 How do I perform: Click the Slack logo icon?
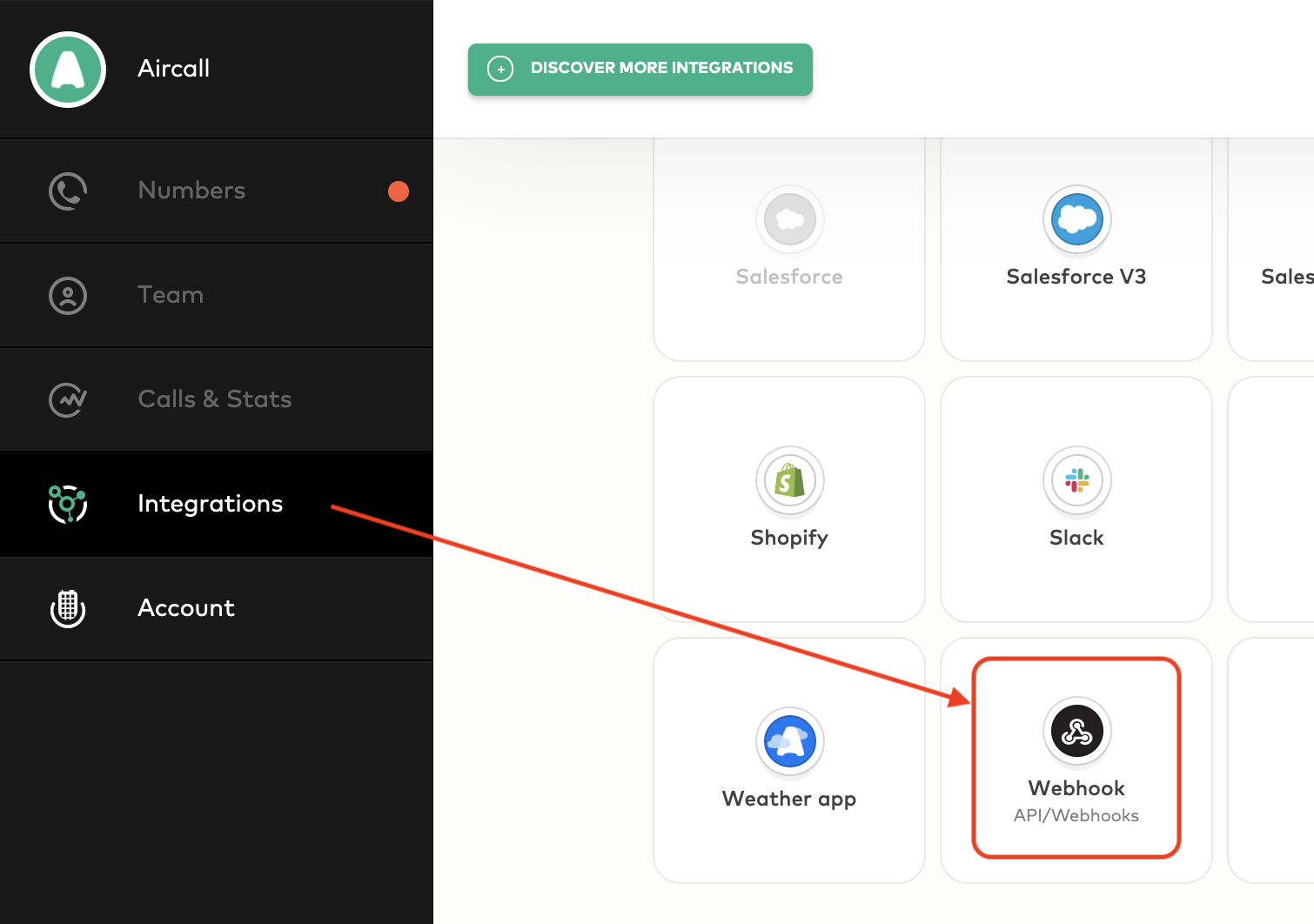pos(1076,480)
